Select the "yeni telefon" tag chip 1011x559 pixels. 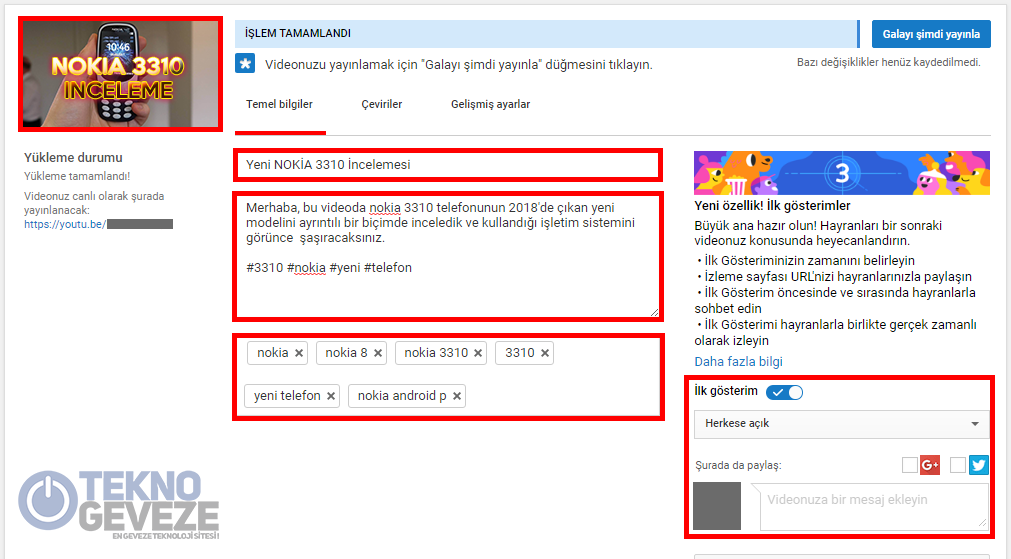click(292, 396)
